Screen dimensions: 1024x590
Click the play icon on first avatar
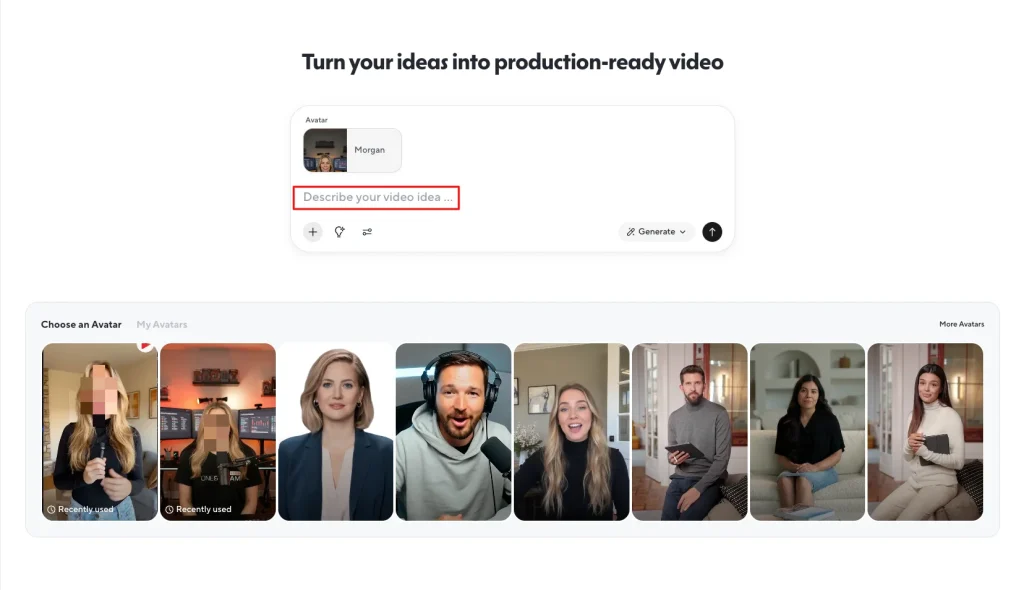[x=144, y=345]
